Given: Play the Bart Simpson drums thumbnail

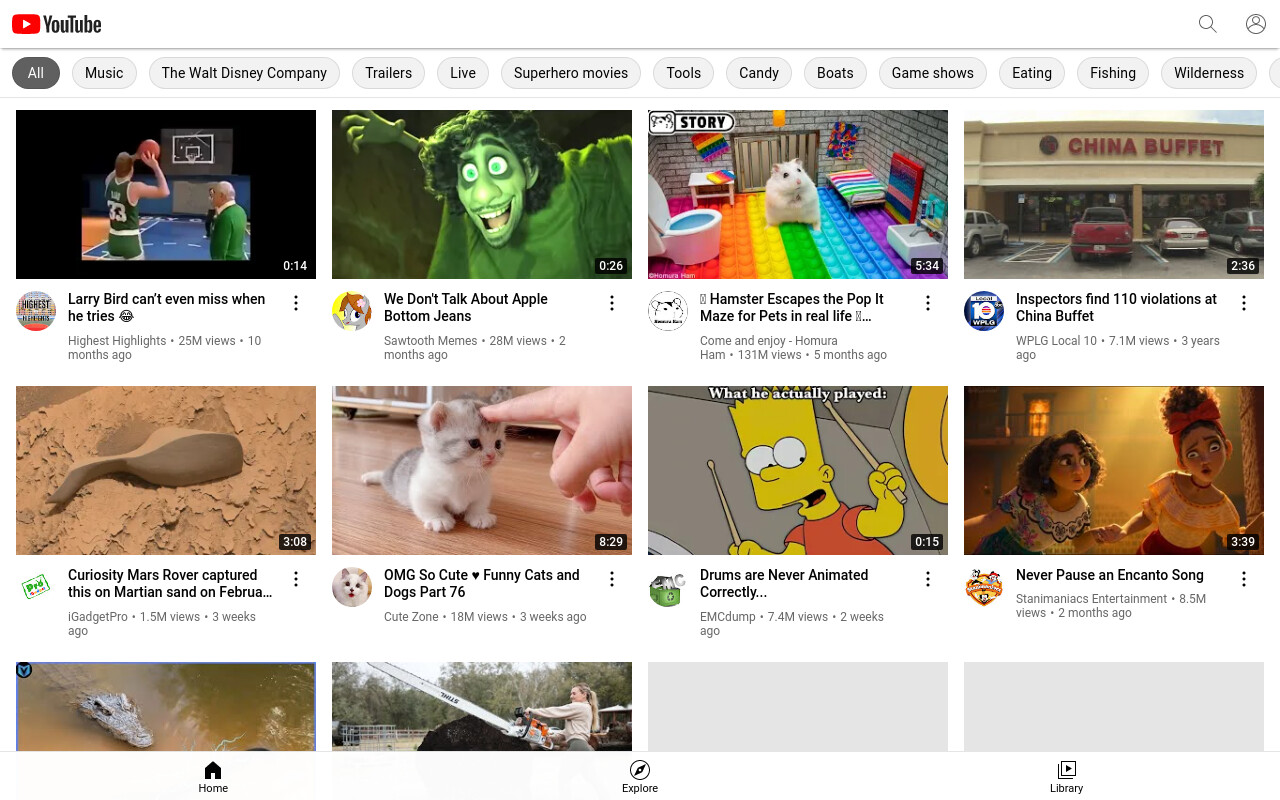Looking at the screenshot, I should click(798, 470).
